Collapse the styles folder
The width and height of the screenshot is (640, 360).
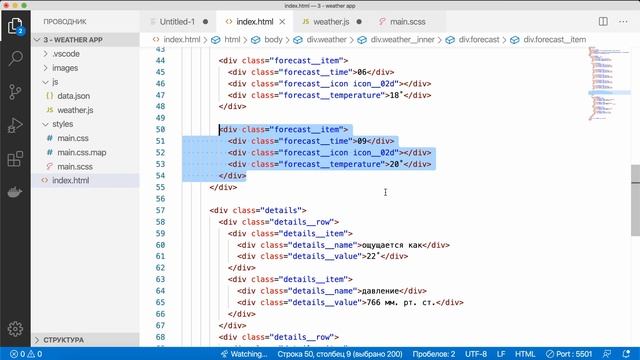tap(85, 124)
